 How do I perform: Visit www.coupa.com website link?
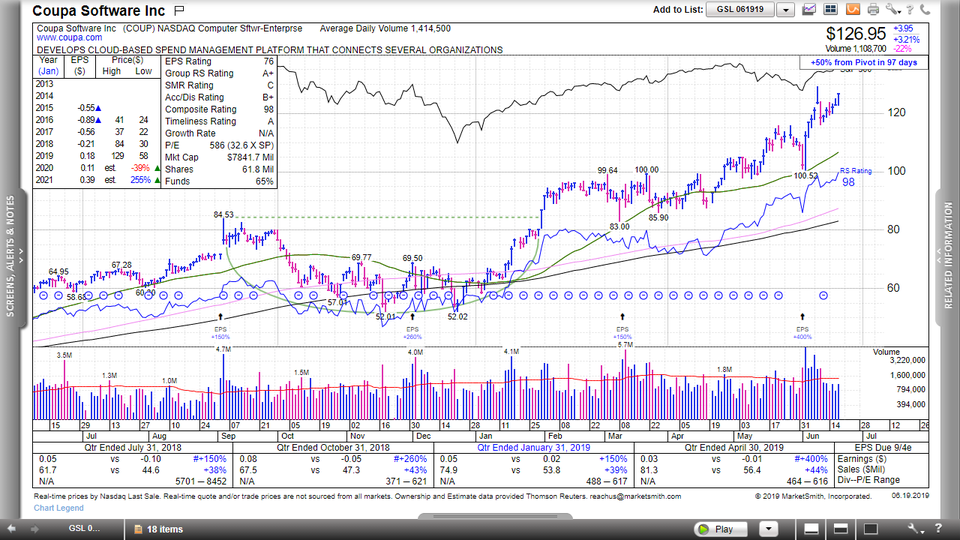(x=69, y=37)
